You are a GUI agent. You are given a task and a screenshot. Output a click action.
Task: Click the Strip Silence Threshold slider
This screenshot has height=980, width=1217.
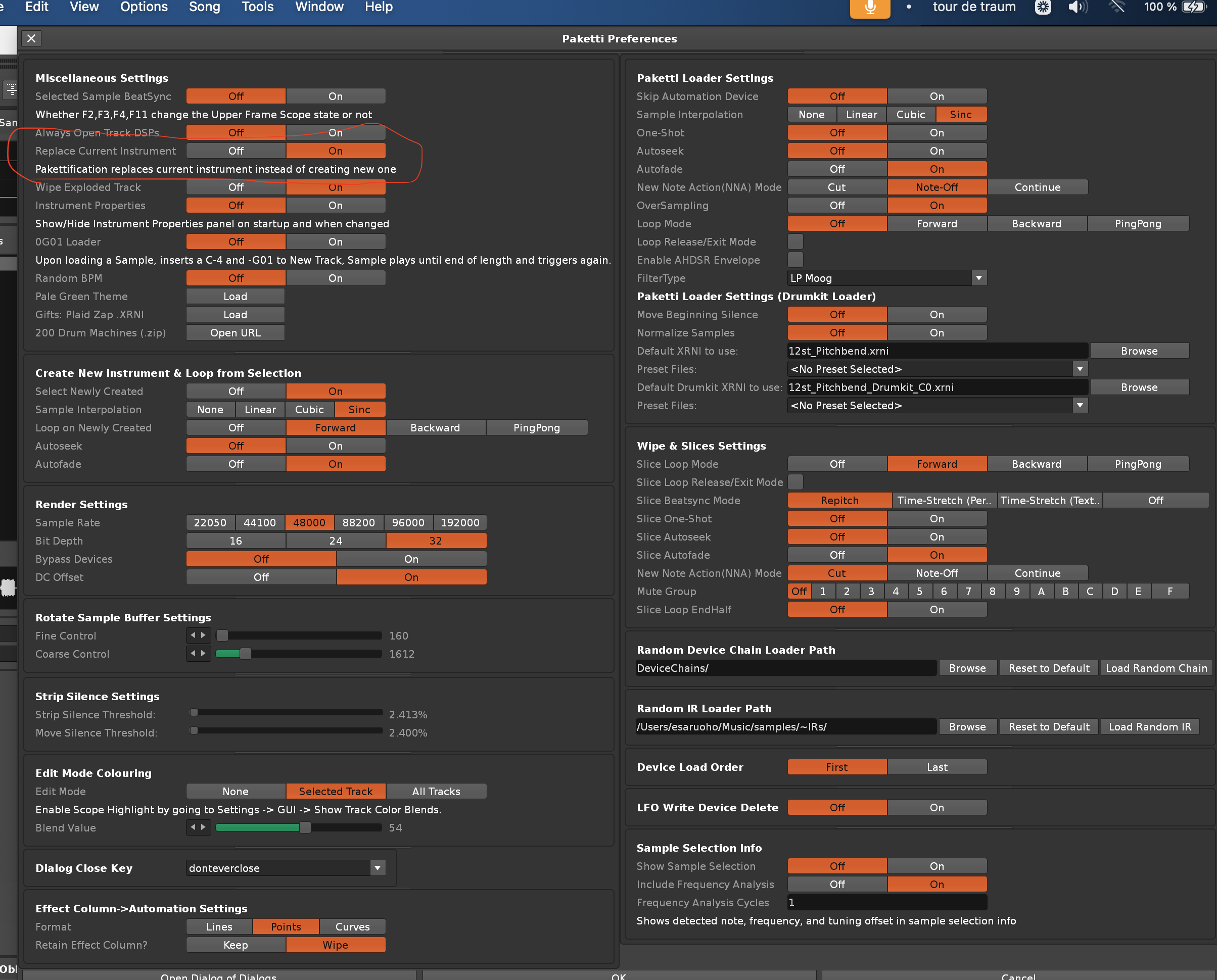point(287,713)
